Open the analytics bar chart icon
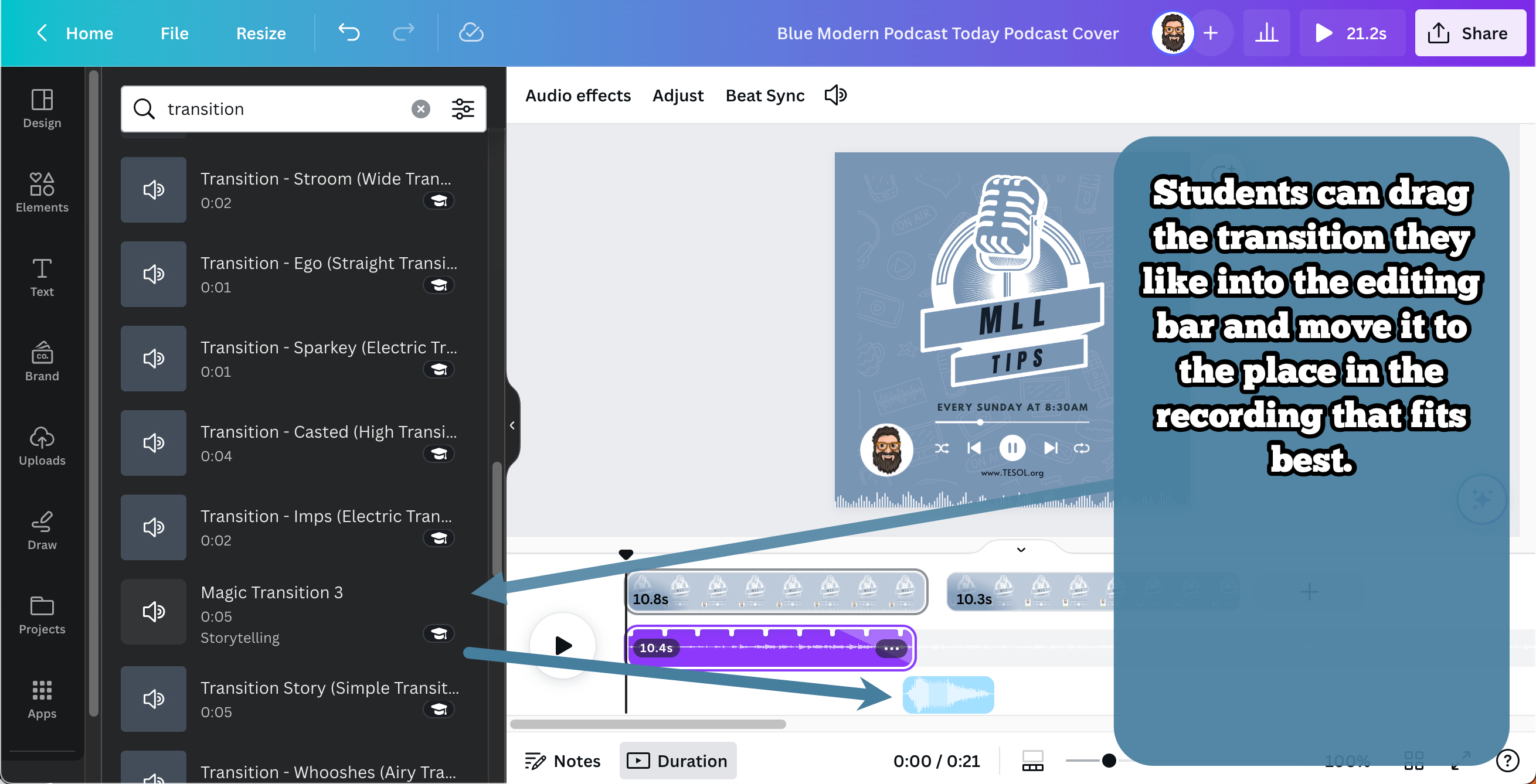 pyautogui.click(x=1266, y=33)
